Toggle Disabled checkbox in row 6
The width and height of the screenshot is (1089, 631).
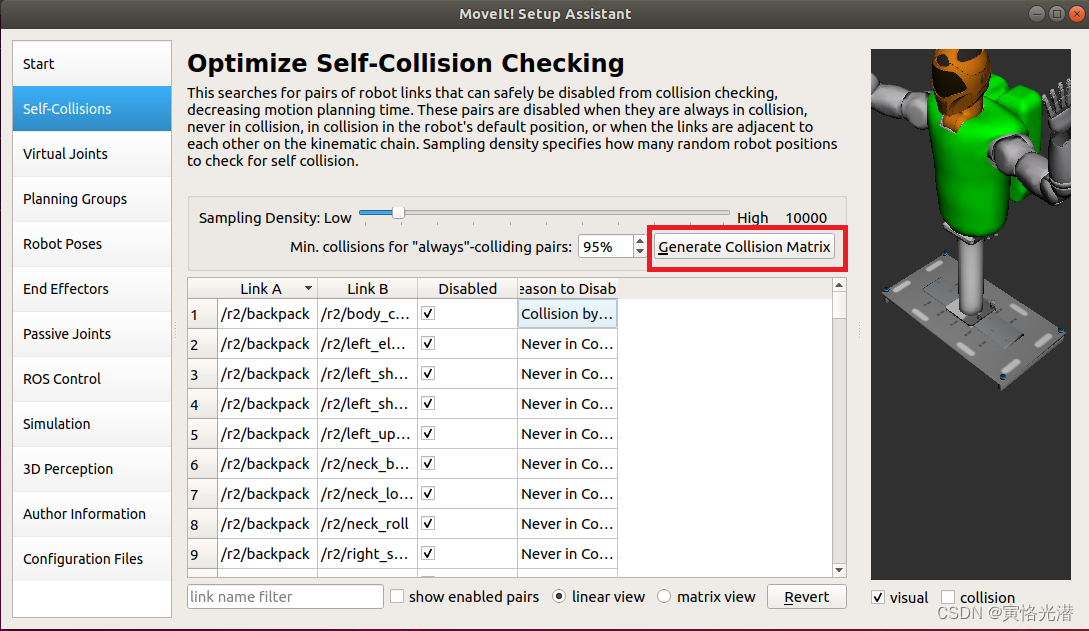(x=428, y=464)
